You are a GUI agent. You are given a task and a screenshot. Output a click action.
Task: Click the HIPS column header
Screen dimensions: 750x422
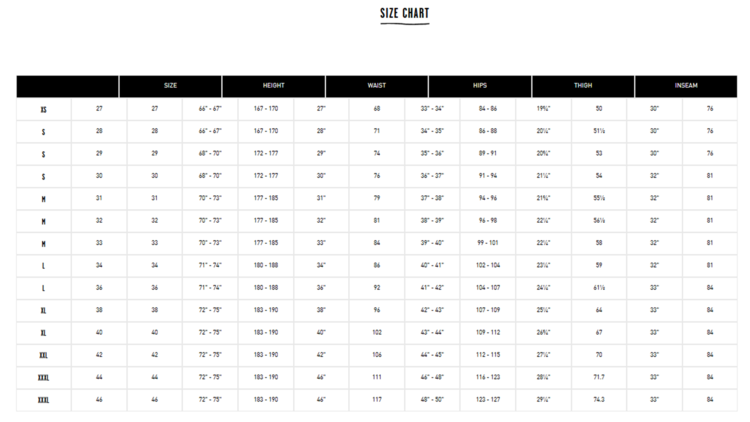pyautogui.click(x=480, y=86)
